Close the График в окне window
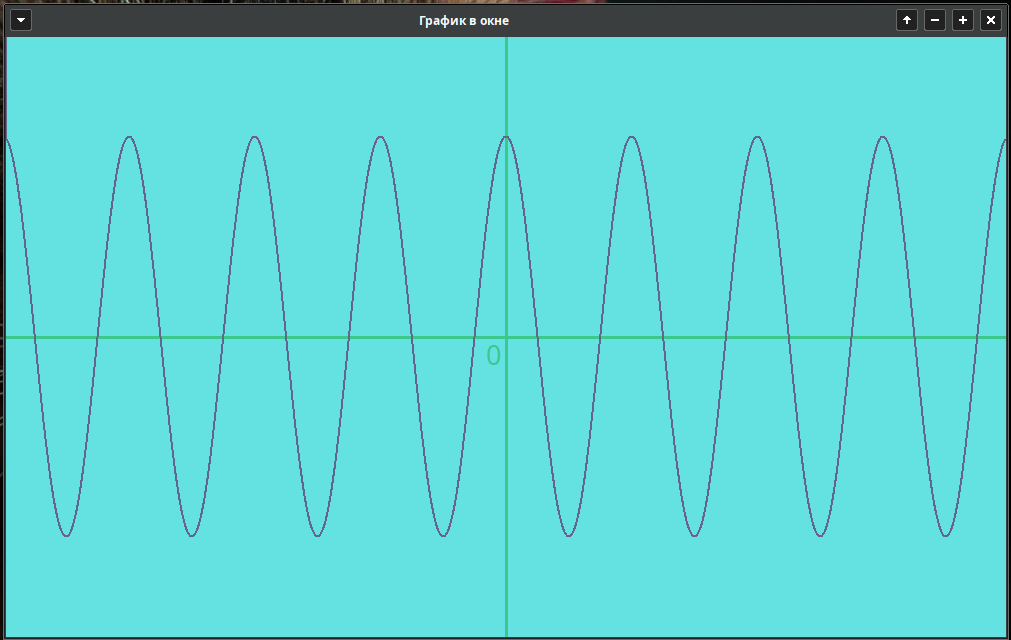1011x640 pixels. pos(991,20)
